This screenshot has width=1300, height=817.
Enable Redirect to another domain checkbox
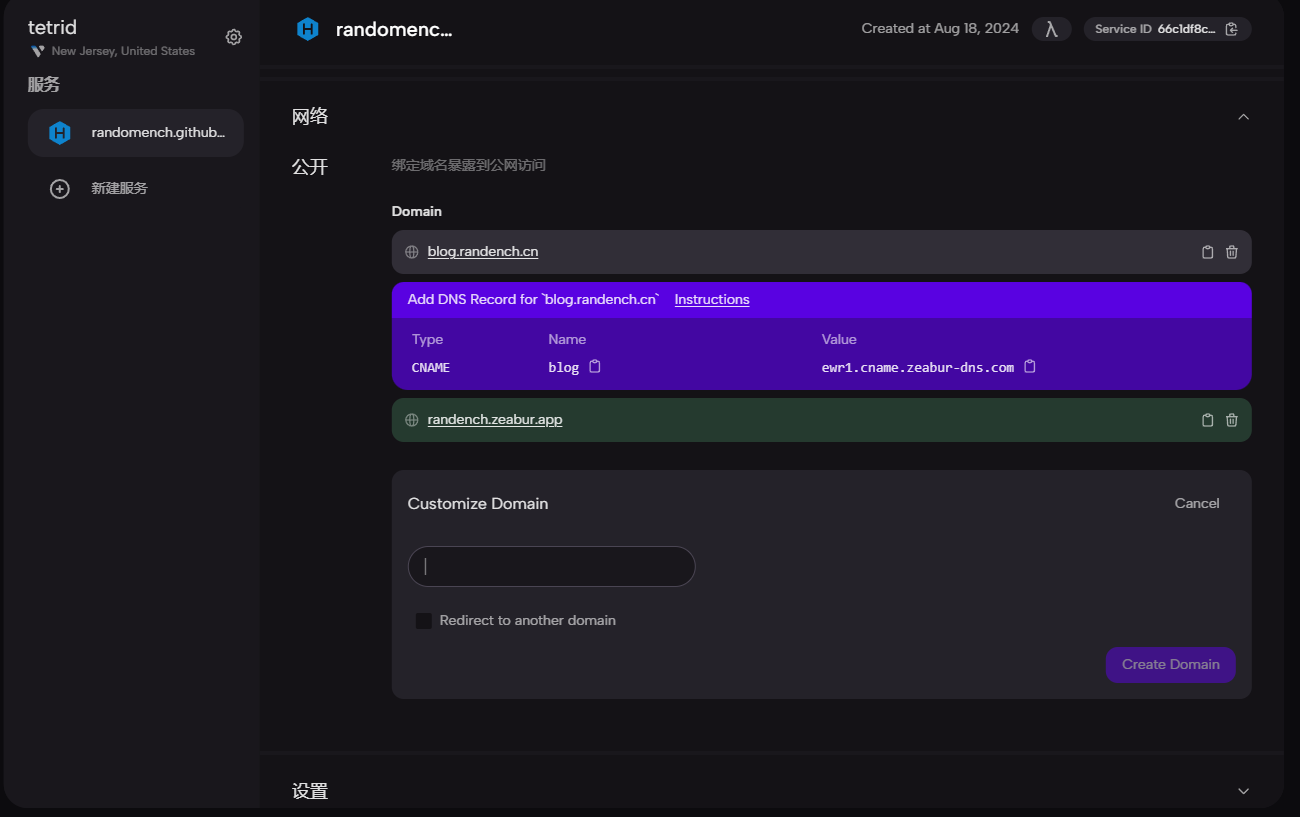[x=424, y=621]
